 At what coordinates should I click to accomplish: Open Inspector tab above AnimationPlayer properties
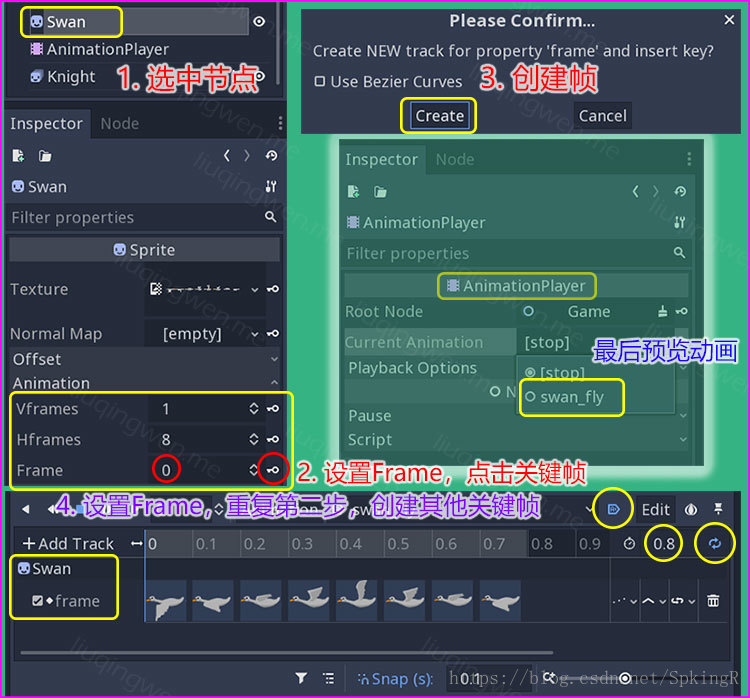[382, 159]
